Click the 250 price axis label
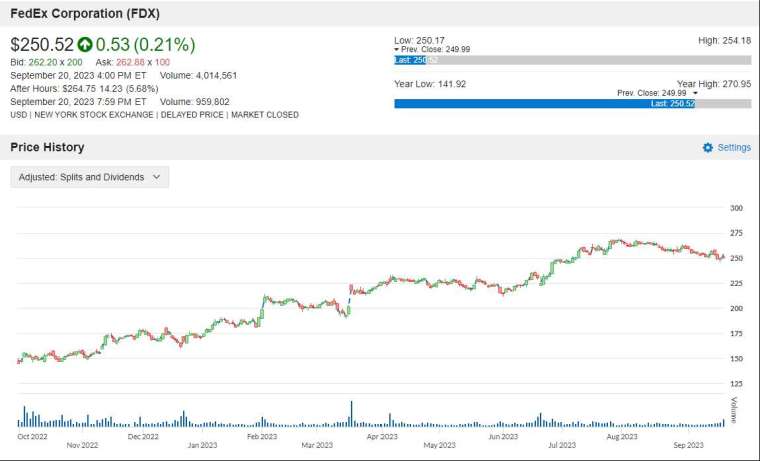The width and height of the screenshot is (760, 461). pos(736,258)
